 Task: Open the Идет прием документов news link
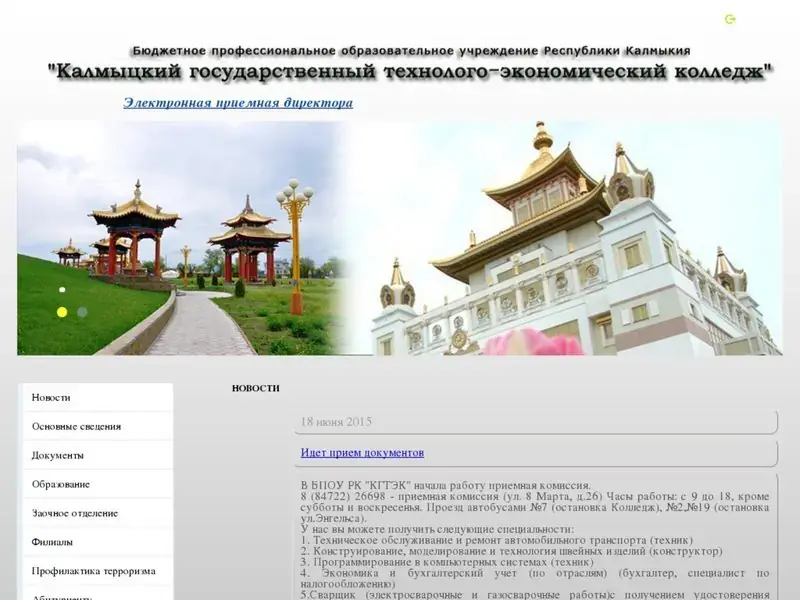[362, 453]
